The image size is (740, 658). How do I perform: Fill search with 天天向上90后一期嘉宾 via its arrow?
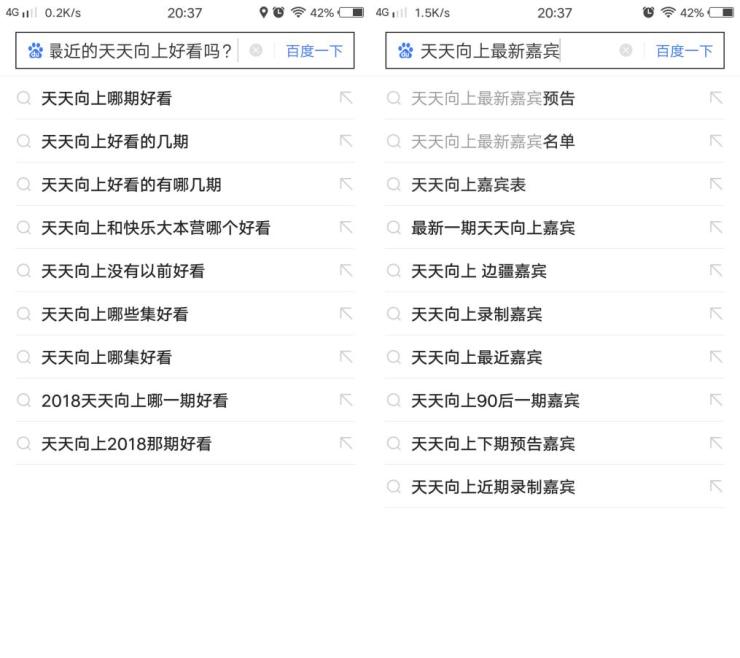[716, 400]
